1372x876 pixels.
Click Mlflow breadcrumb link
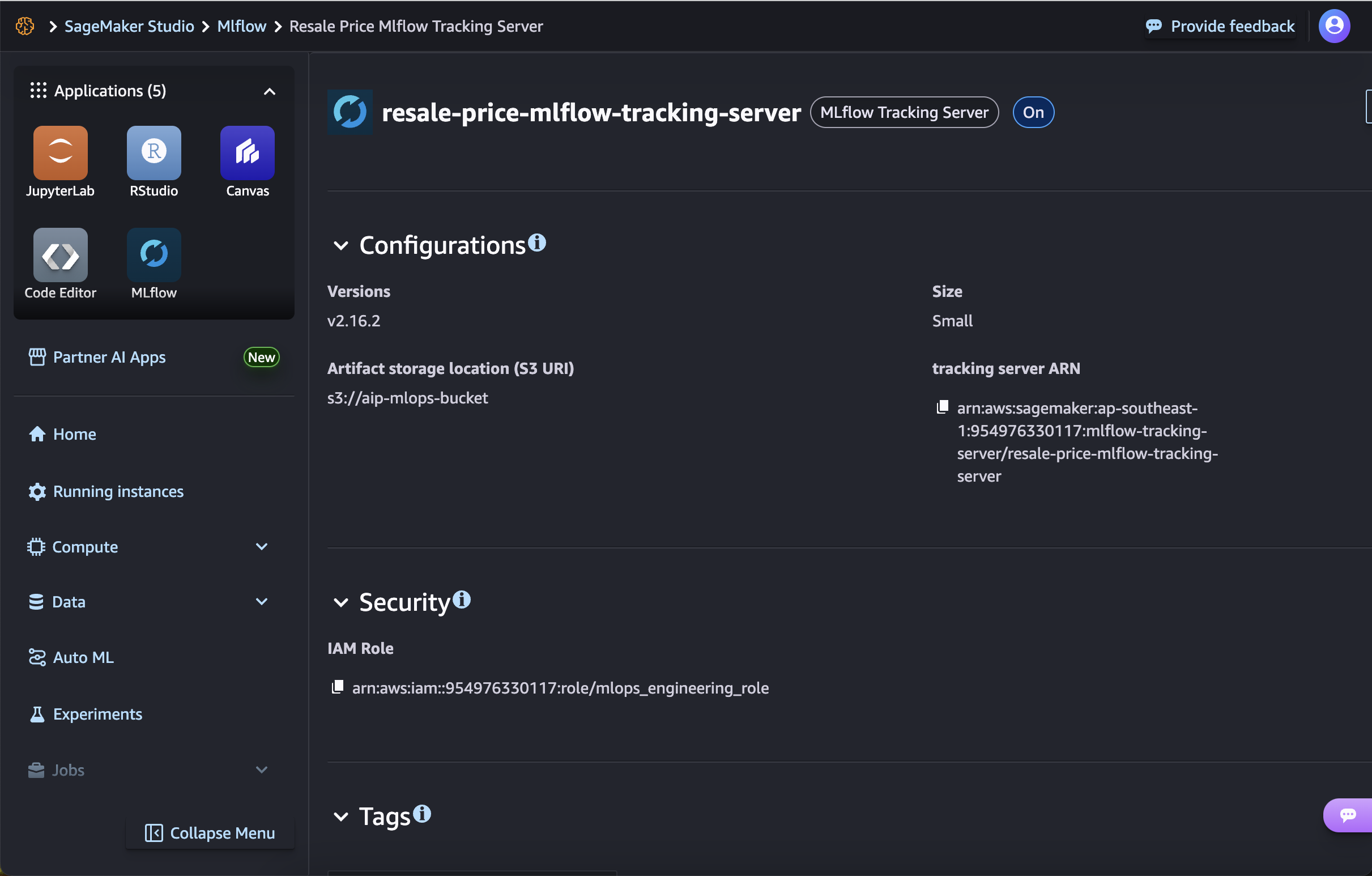pos(241,26)
